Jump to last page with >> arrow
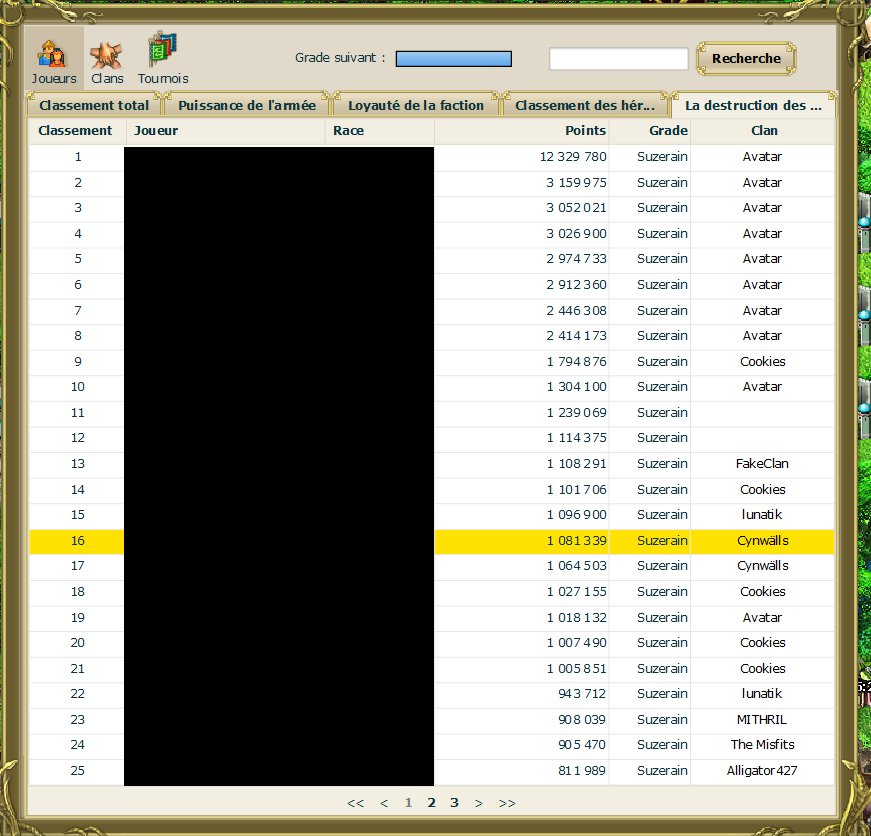The image size is (871, 836). 507,802
